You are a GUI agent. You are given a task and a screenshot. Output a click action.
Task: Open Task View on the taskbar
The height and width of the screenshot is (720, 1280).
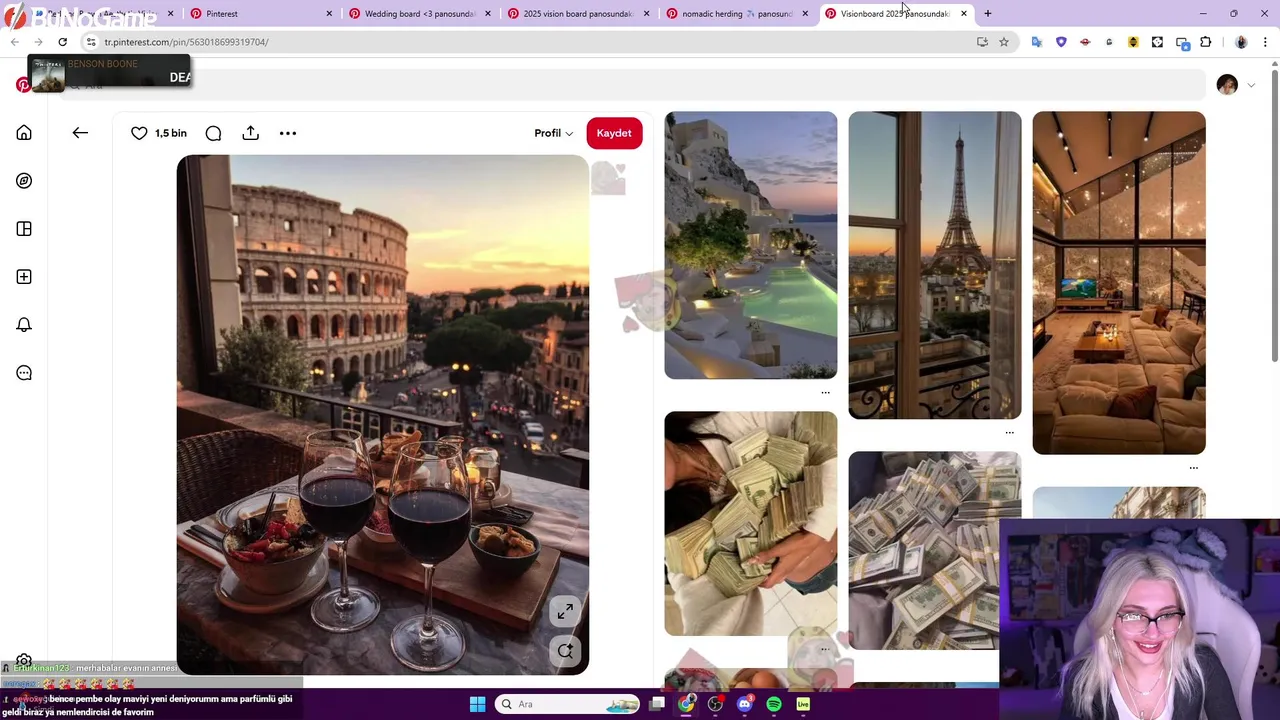tap(657, 704)
